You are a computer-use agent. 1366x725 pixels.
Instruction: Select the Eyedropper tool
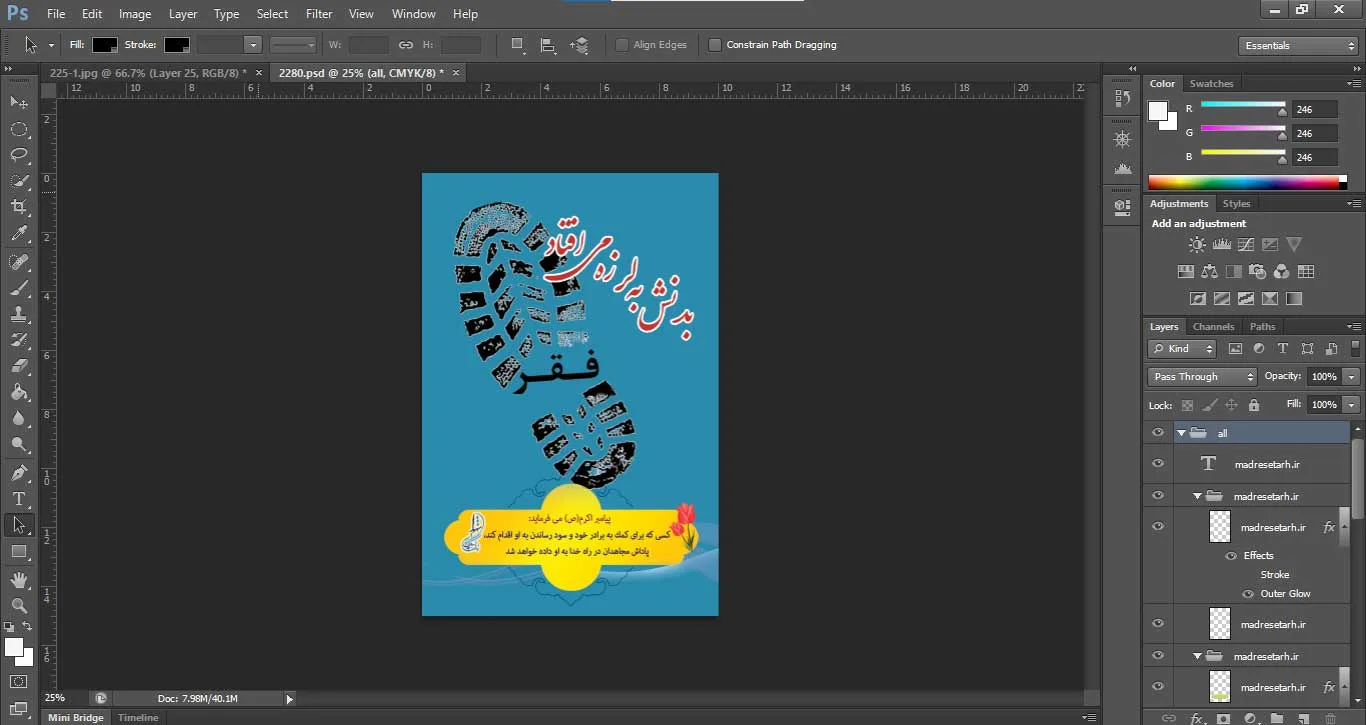point(19,234)
